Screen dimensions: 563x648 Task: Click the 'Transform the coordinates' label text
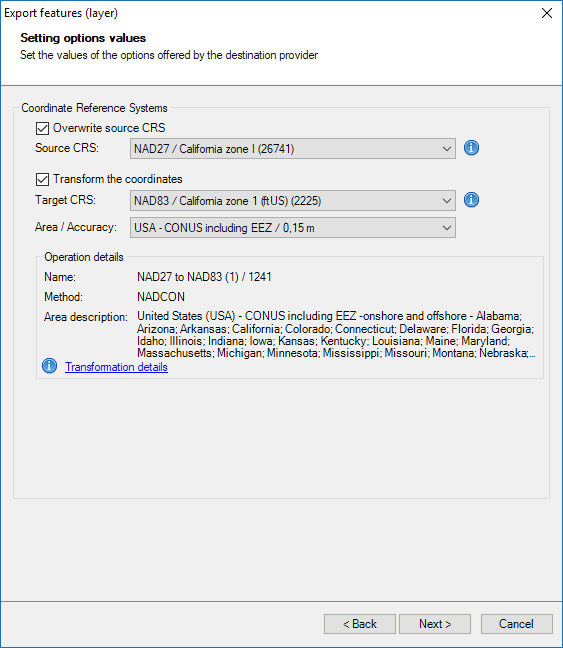point(118,179)
